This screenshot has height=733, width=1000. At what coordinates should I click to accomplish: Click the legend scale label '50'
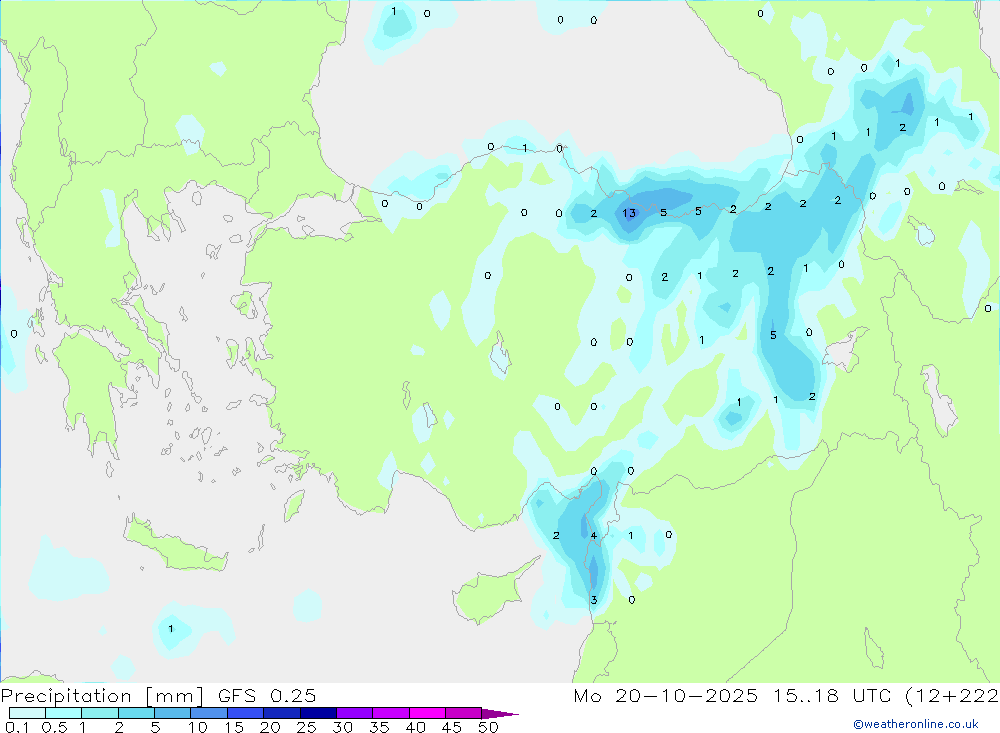click(489, 727)
